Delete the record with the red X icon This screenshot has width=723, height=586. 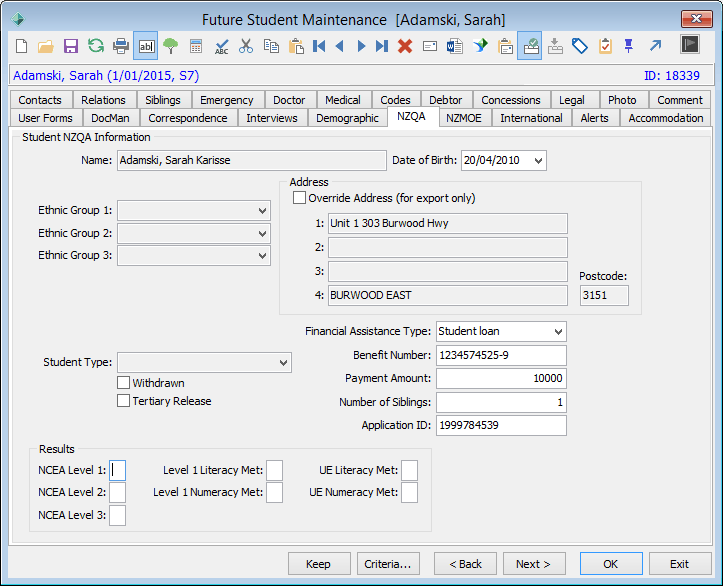405,46
